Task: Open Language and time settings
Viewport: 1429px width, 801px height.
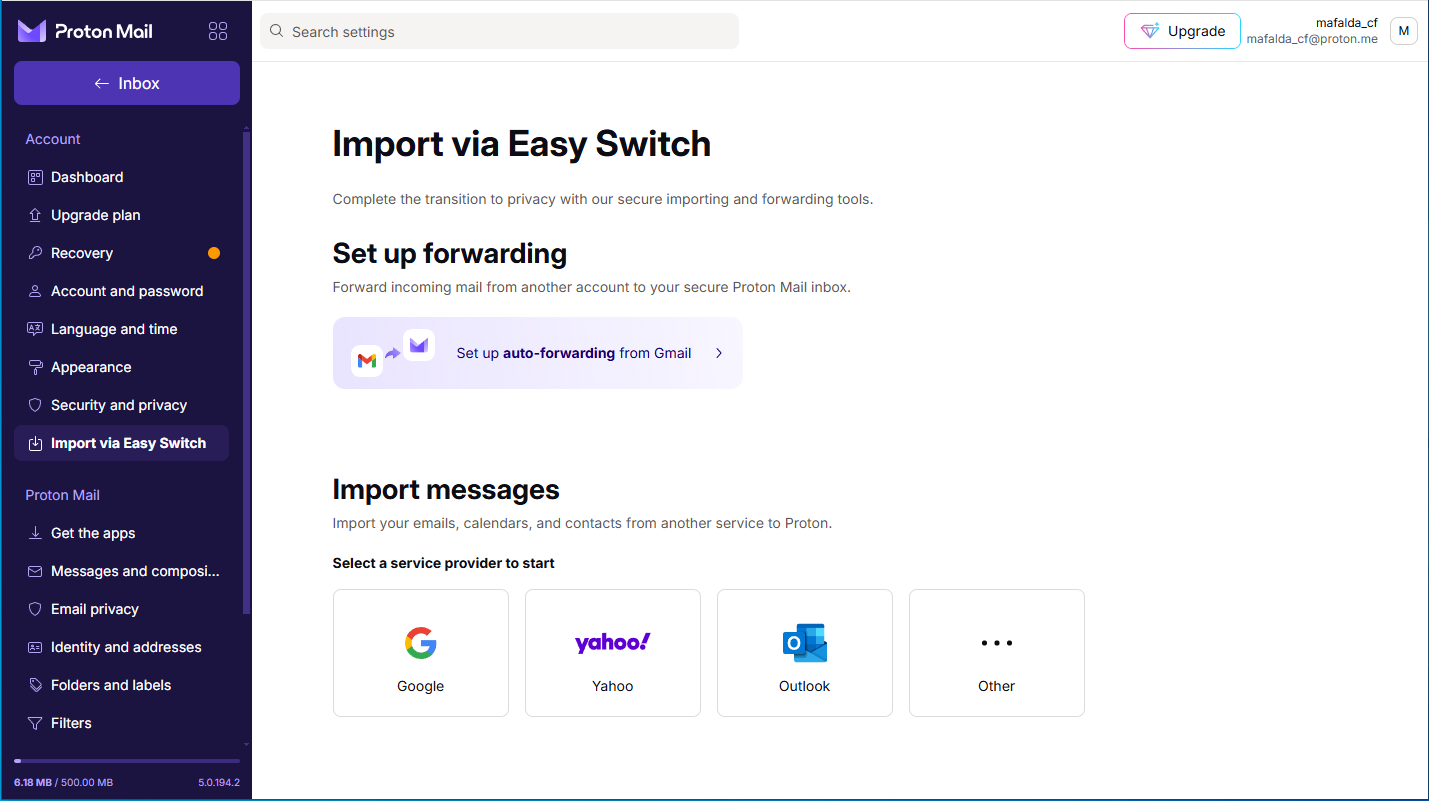Action: pos(121,329)
